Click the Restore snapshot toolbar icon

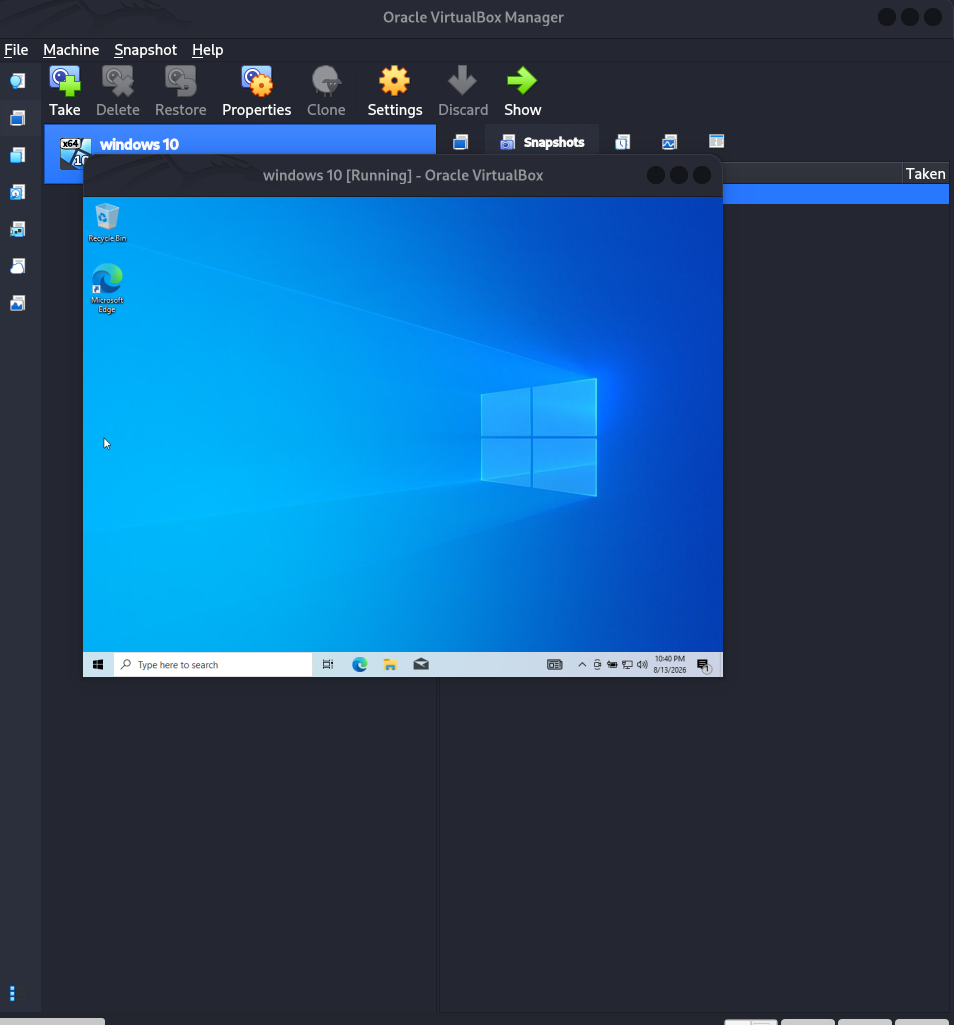pyautogui.click(x=180, y=81)
